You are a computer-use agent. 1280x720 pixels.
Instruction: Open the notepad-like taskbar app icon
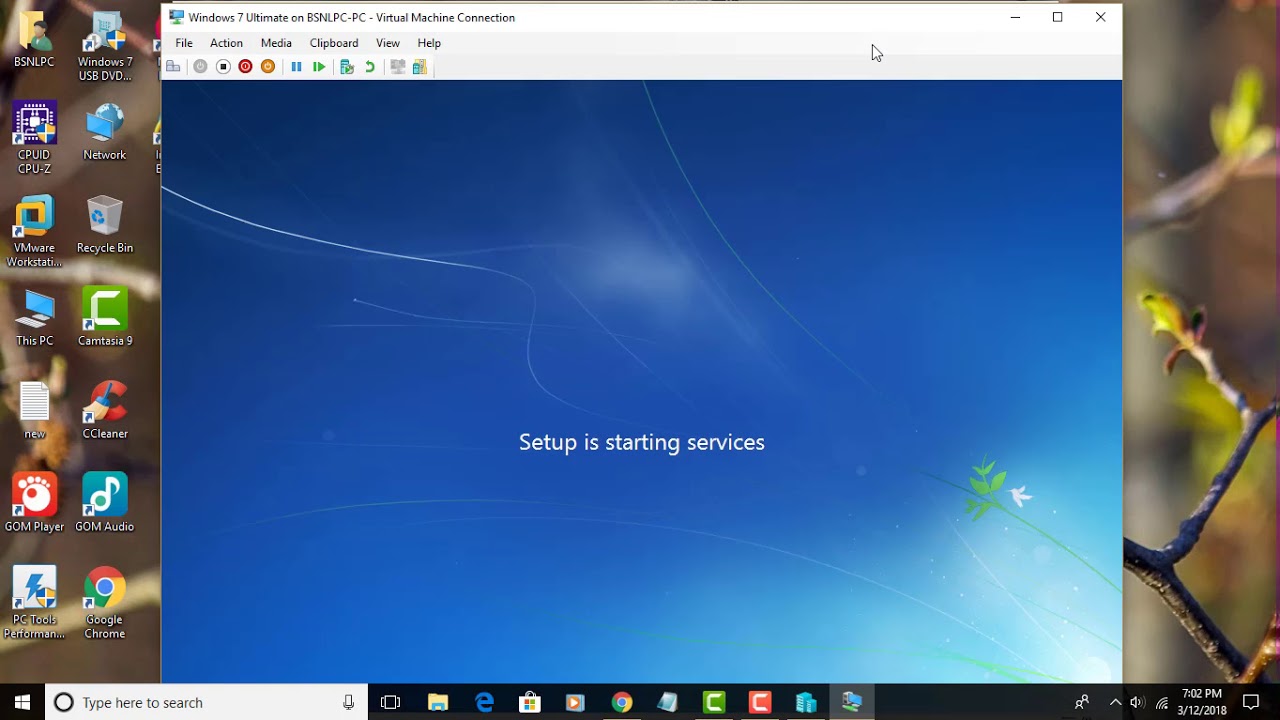[668, 702]
